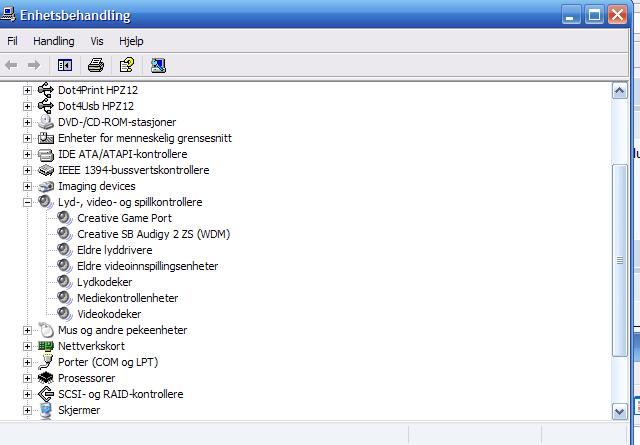
Task: Click the SCSI- og RAID-kontrollere icon
Action: [x=46, y=394]
